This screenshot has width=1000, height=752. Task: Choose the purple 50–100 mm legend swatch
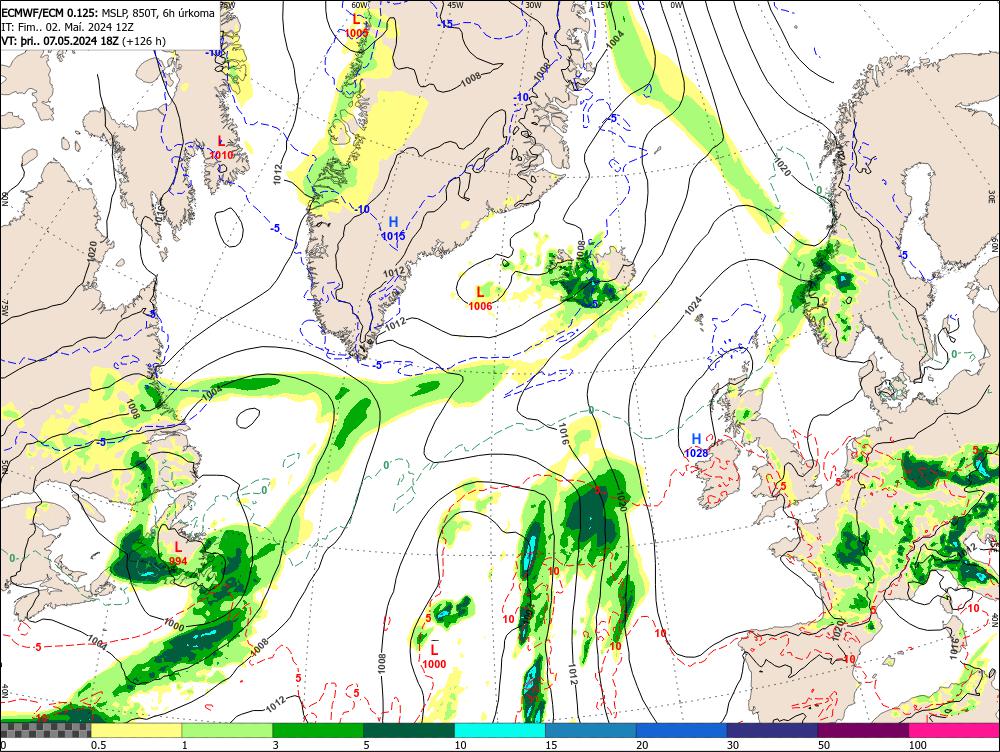[863, 730]
